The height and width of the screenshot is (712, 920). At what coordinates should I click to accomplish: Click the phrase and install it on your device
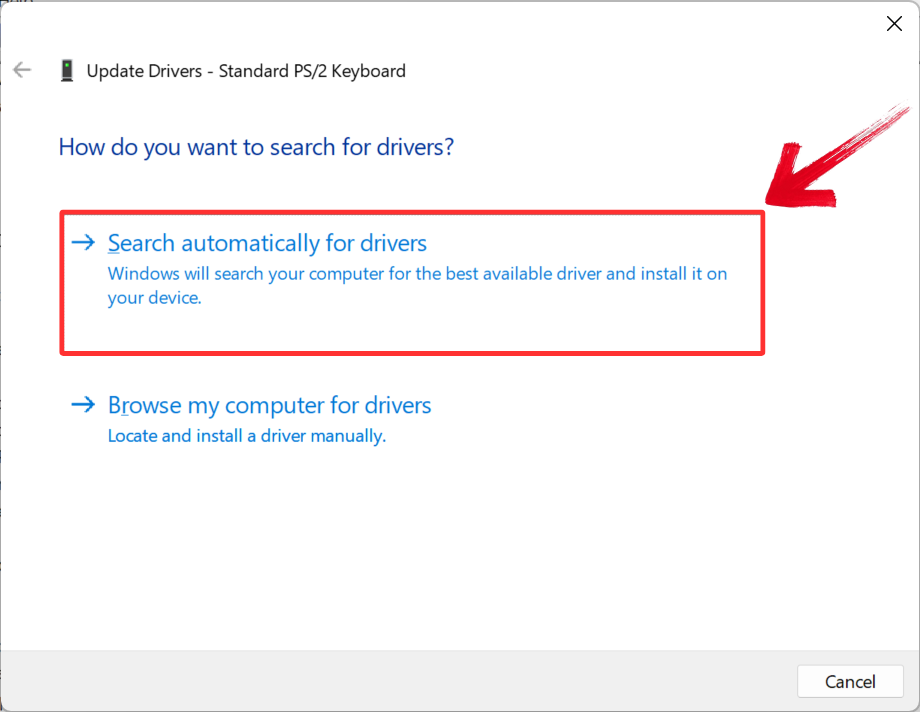point(640,273)
